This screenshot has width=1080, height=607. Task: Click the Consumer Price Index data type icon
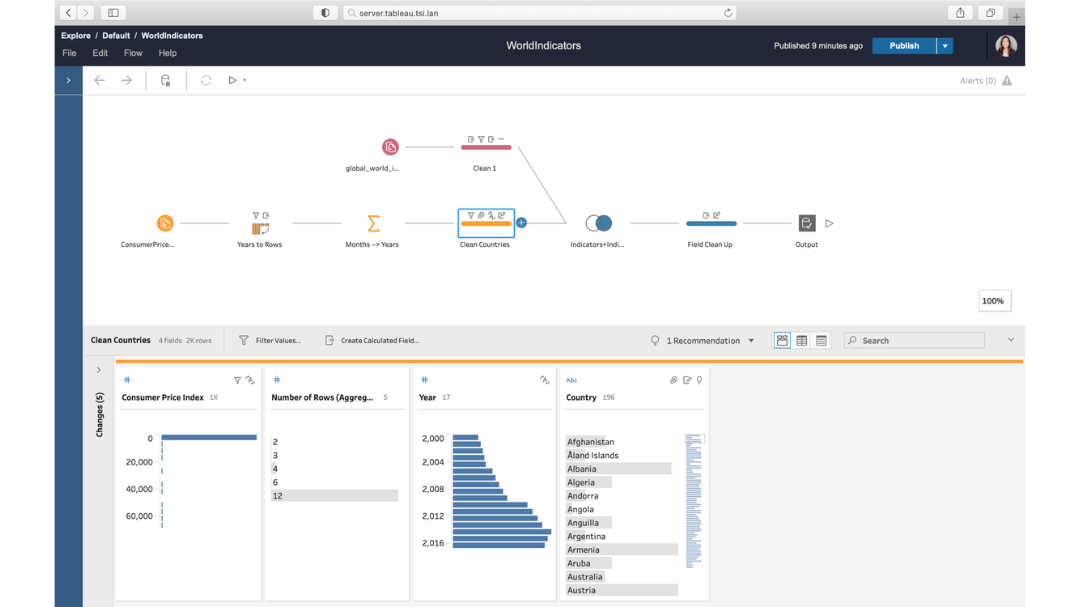127,380
